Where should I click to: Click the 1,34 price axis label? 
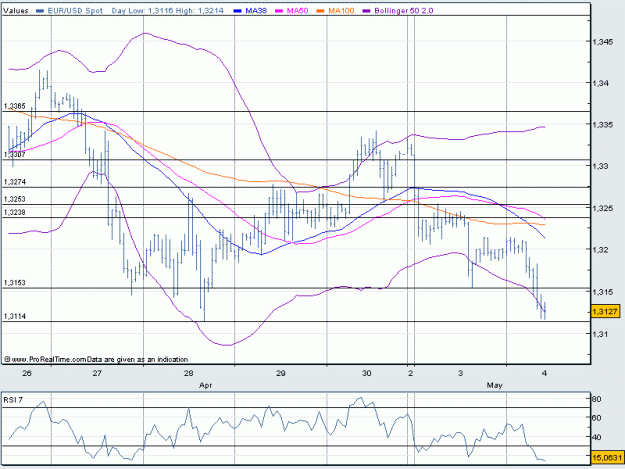pos(601,83)
